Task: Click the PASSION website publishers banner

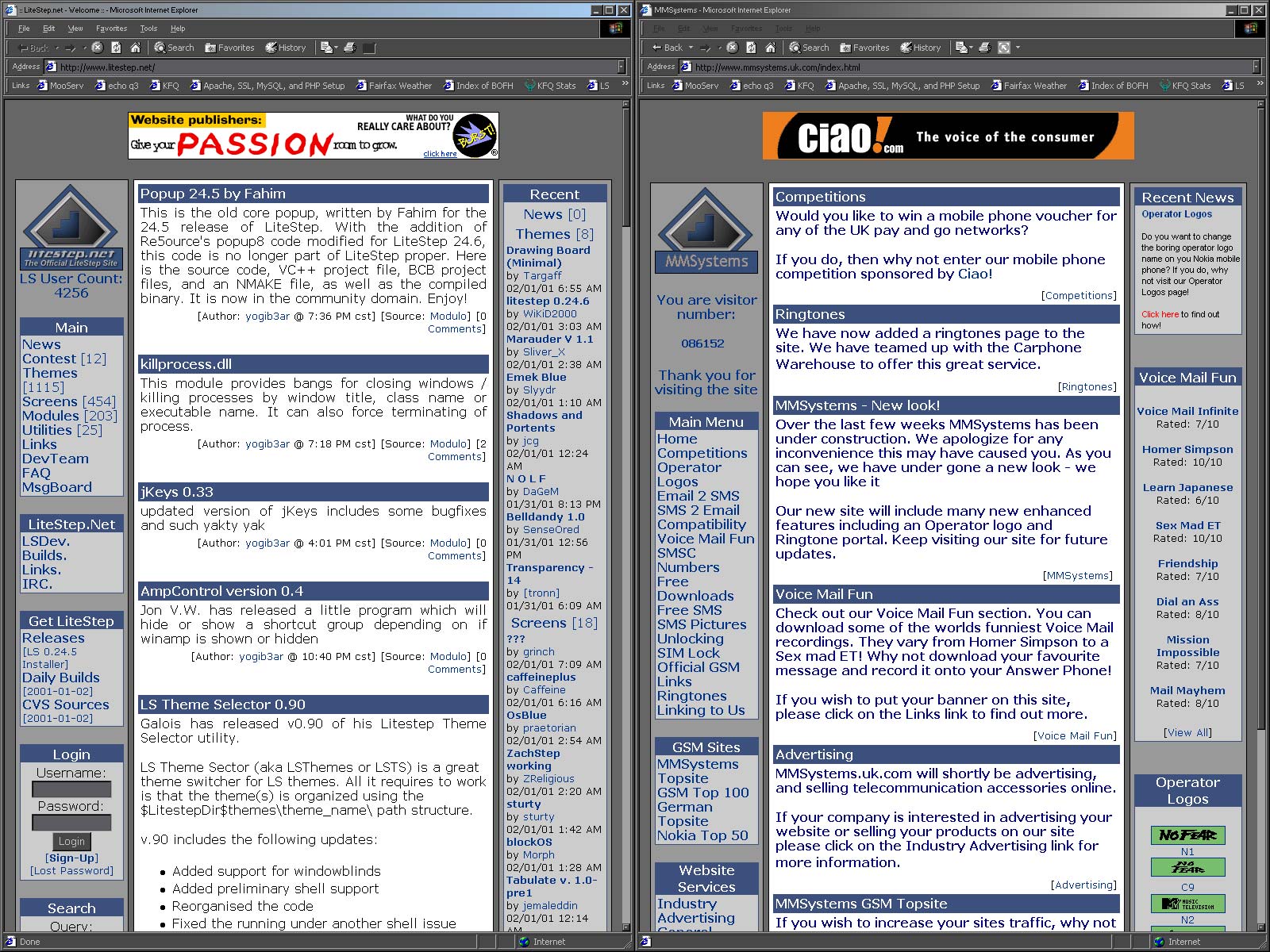Action: [314, 136]
